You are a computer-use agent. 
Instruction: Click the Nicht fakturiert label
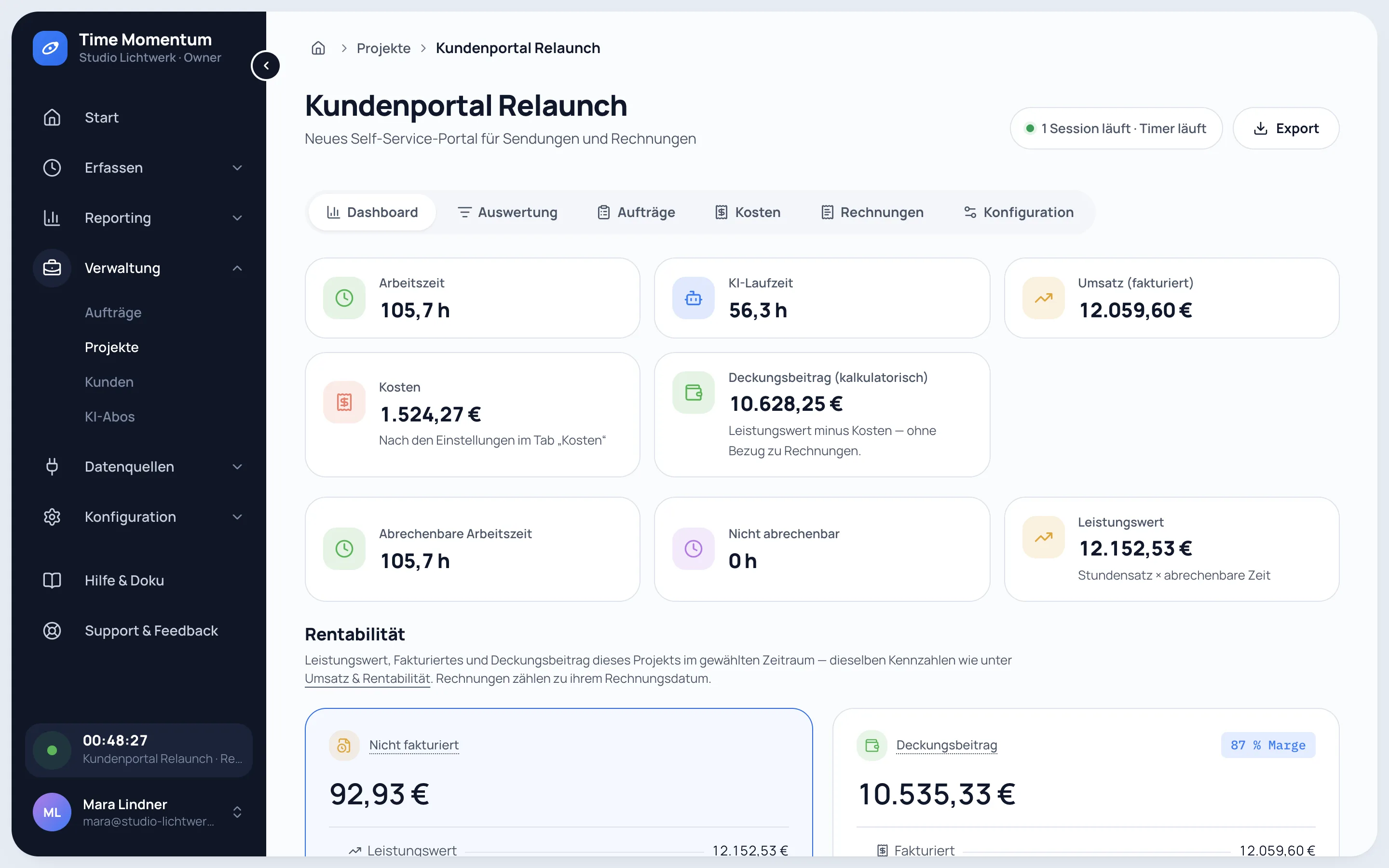coord(414,745)
